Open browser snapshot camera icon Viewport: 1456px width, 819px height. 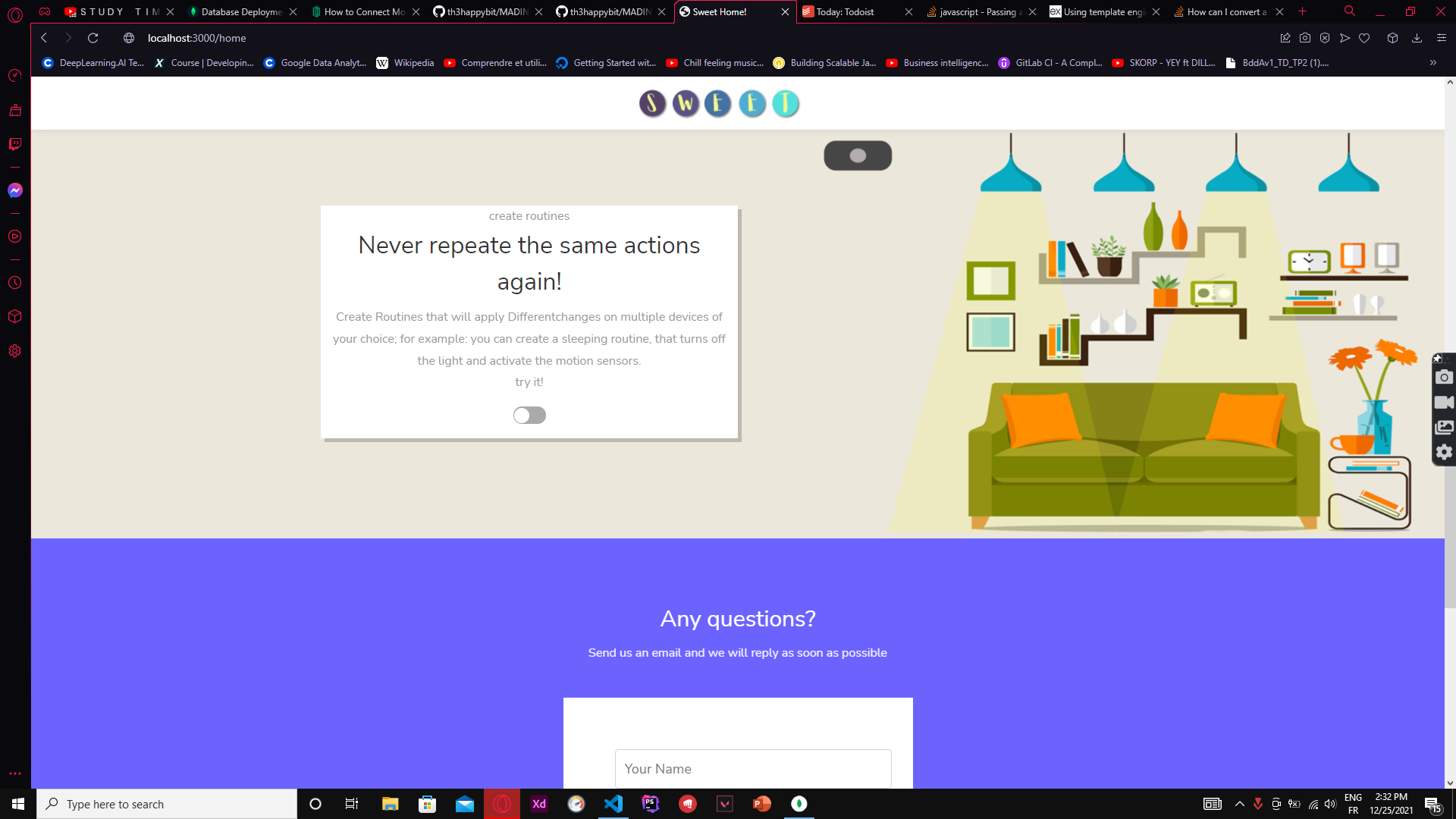(x=1305, y=38)
